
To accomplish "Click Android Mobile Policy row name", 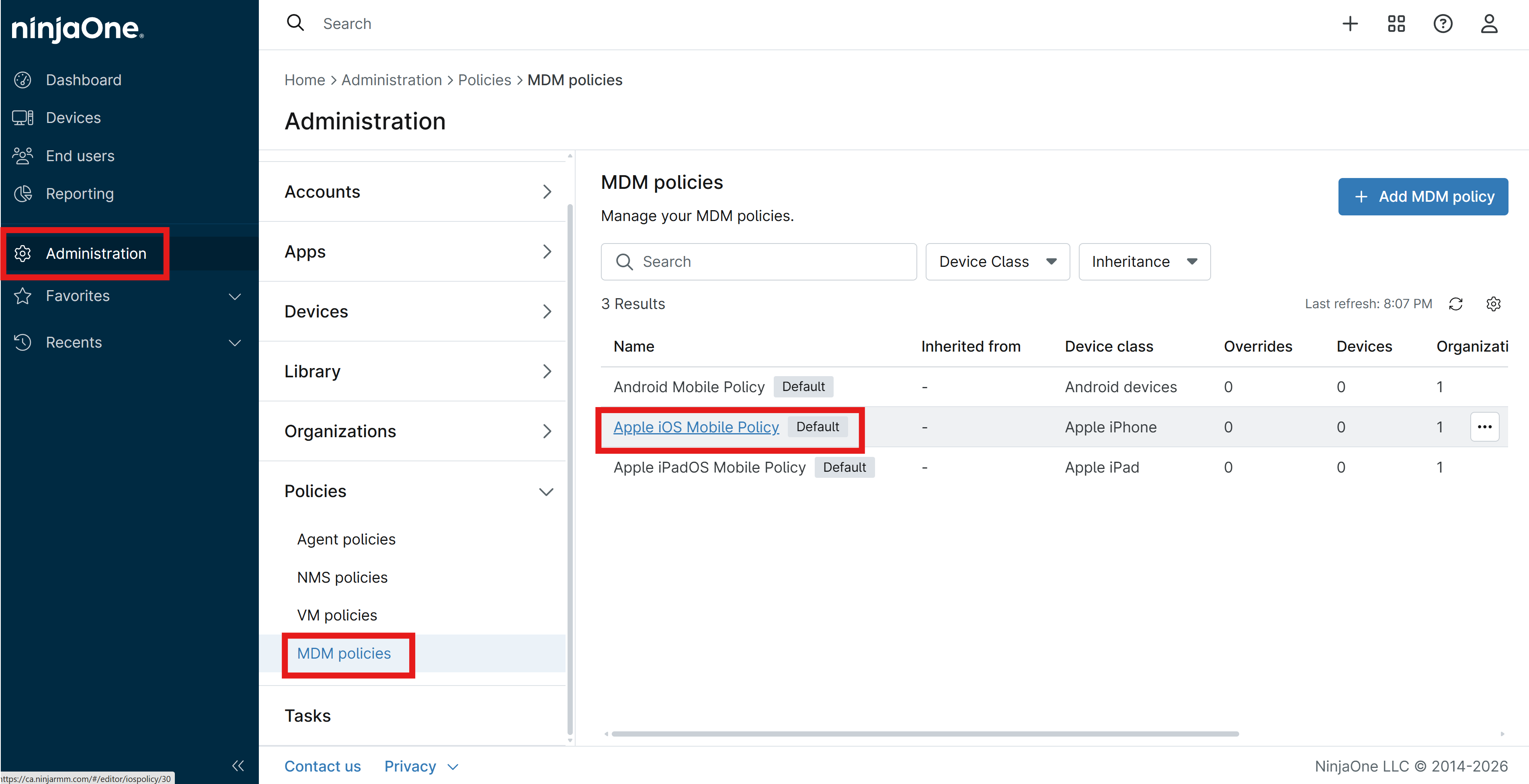I will point(689,387).
